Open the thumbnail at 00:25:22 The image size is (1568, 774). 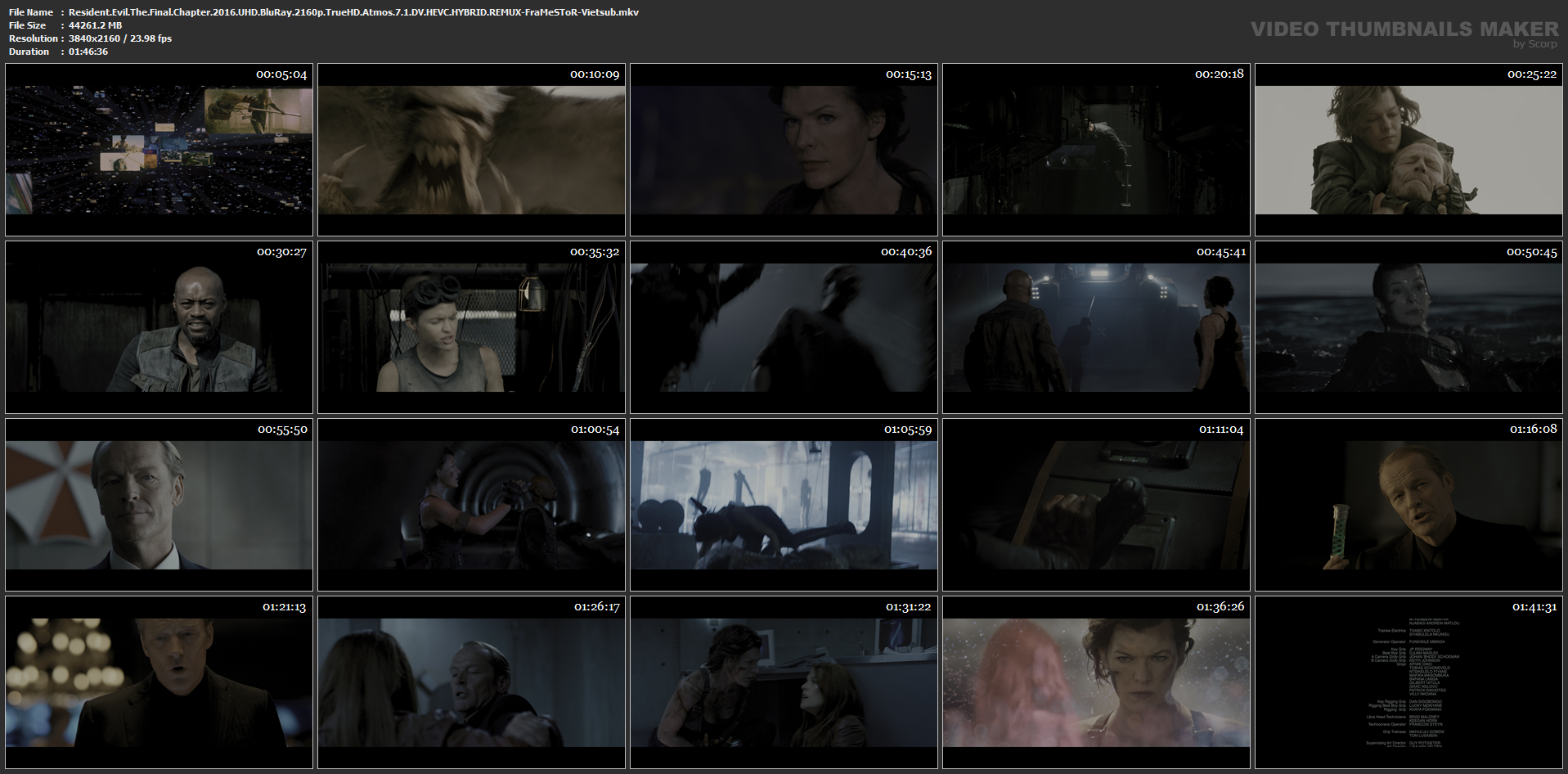[1409, 150]
